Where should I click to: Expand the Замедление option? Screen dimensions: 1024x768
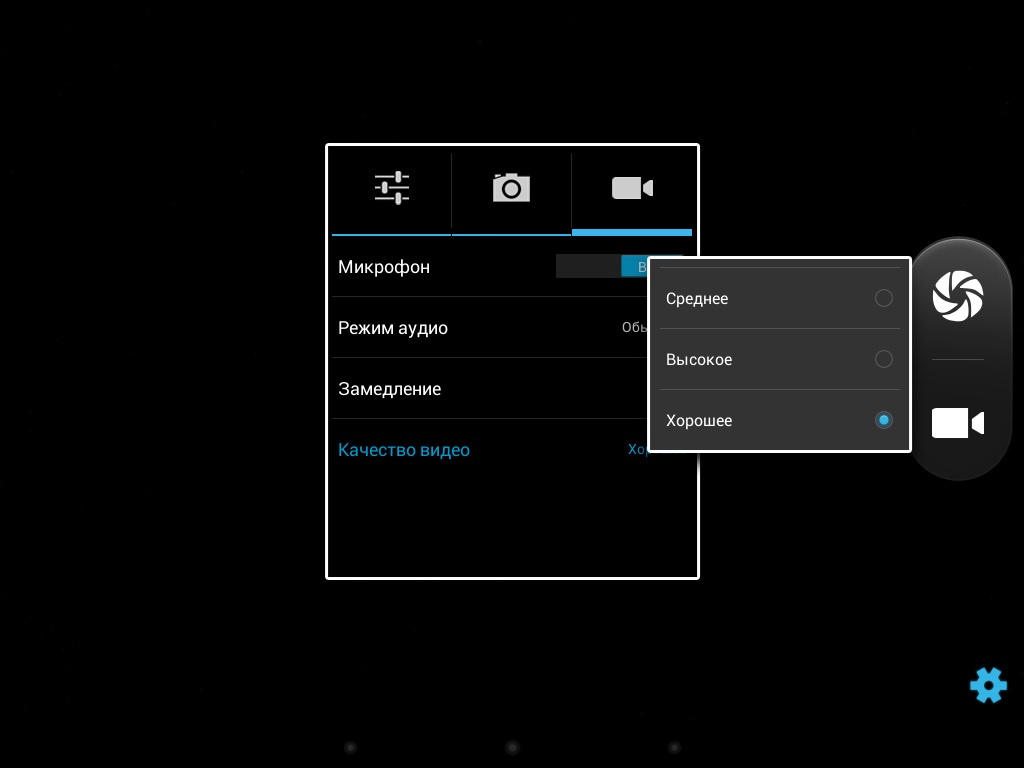point(390,389)
